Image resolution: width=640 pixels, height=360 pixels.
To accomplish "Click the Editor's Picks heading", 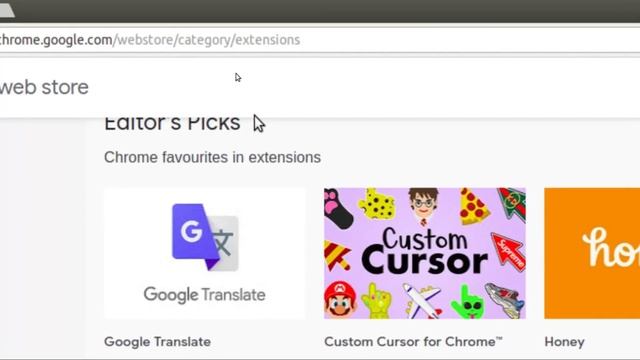I will click(172, 124).
